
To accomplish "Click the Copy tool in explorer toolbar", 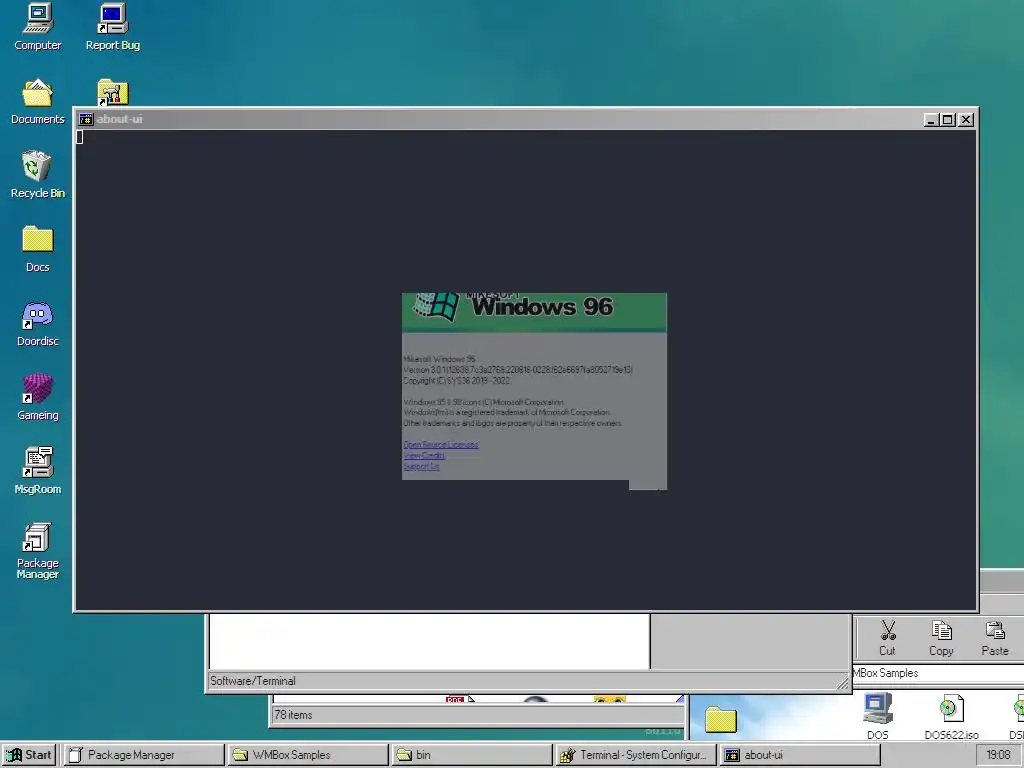I will click(x=941, y=638).
